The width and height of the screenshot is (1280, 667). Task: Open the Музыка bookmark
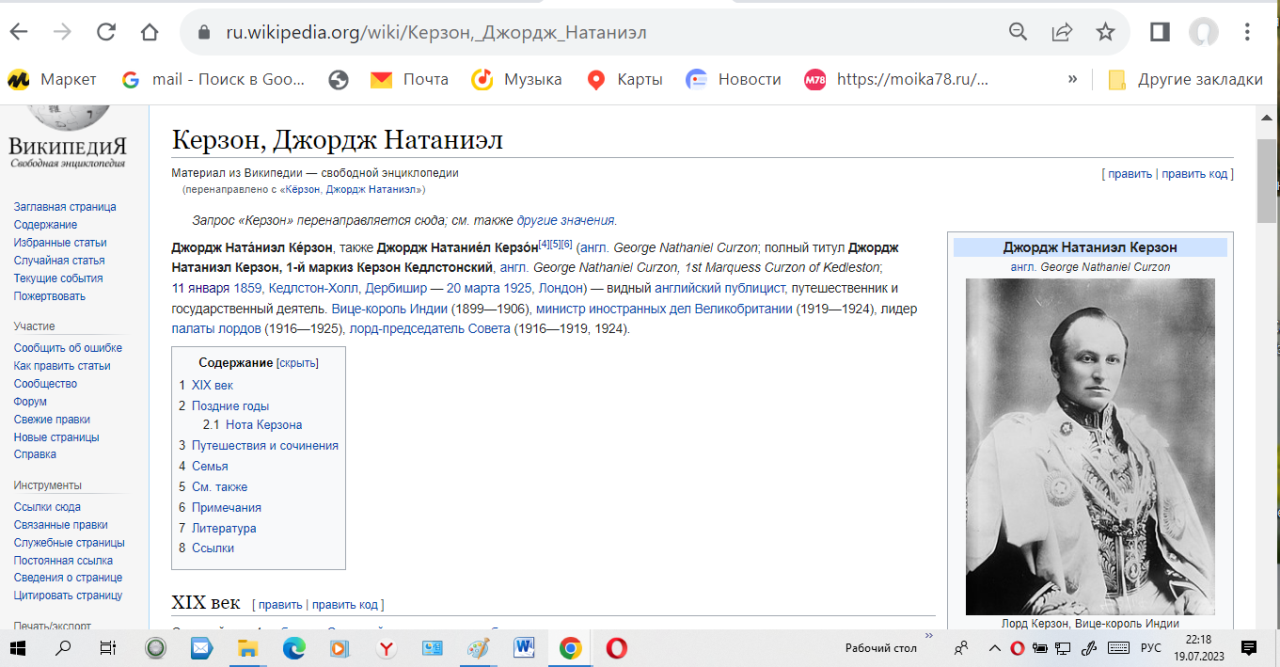pyautogui.click(x=517, y=79)
